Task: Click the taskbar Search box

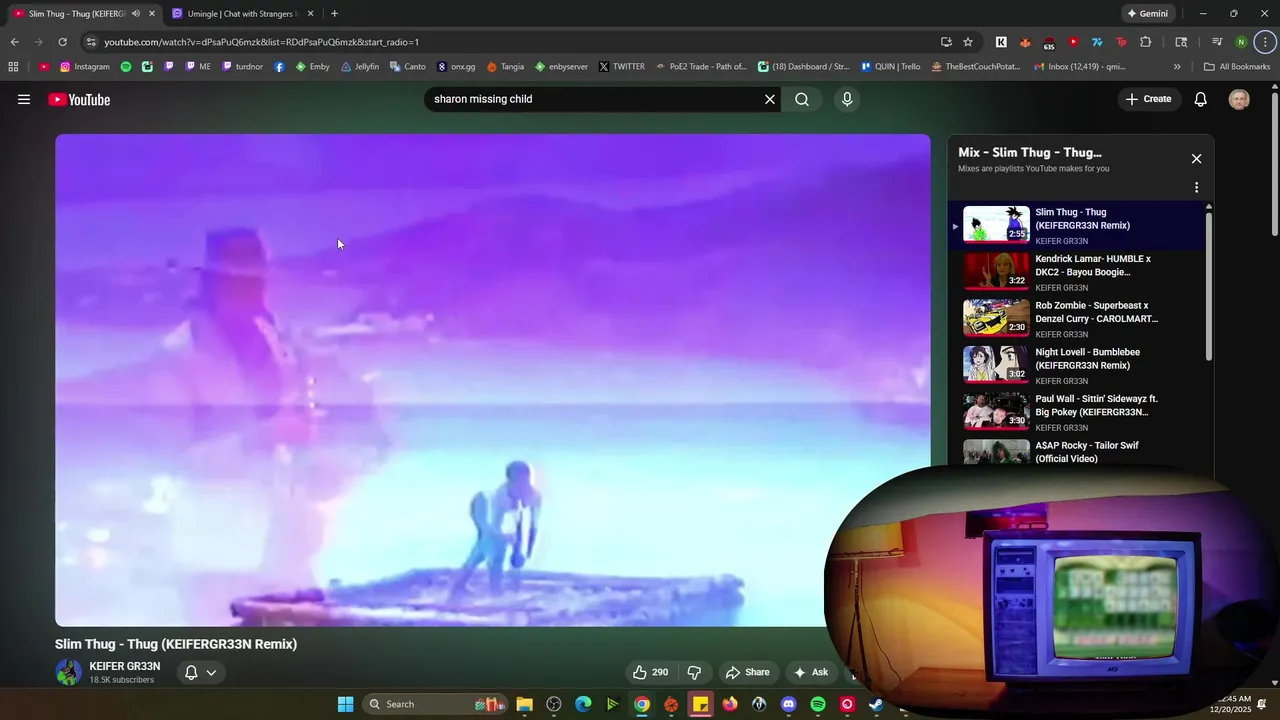Action: (x=435, y=704)
